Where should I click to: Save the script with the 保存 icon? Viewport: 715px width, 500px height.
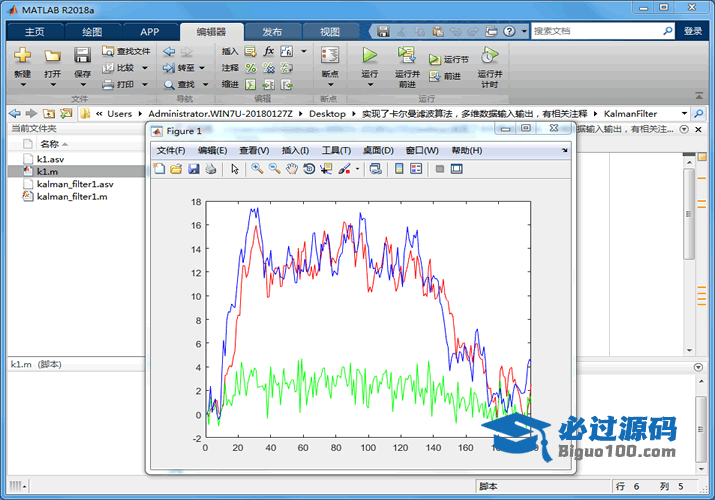coord(83,56)
